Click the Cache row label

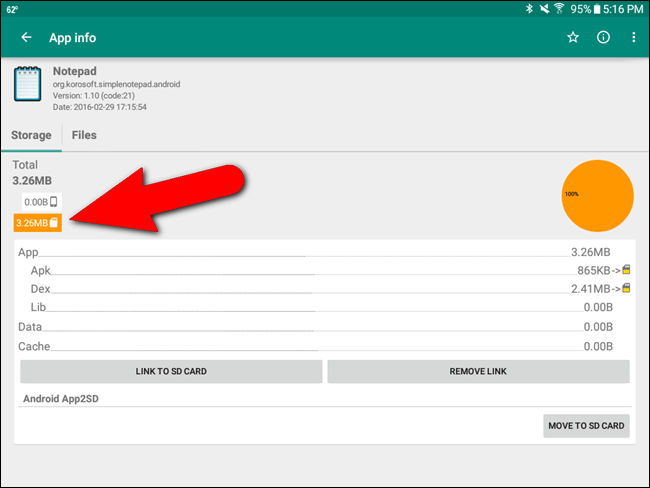coord(34,347)
